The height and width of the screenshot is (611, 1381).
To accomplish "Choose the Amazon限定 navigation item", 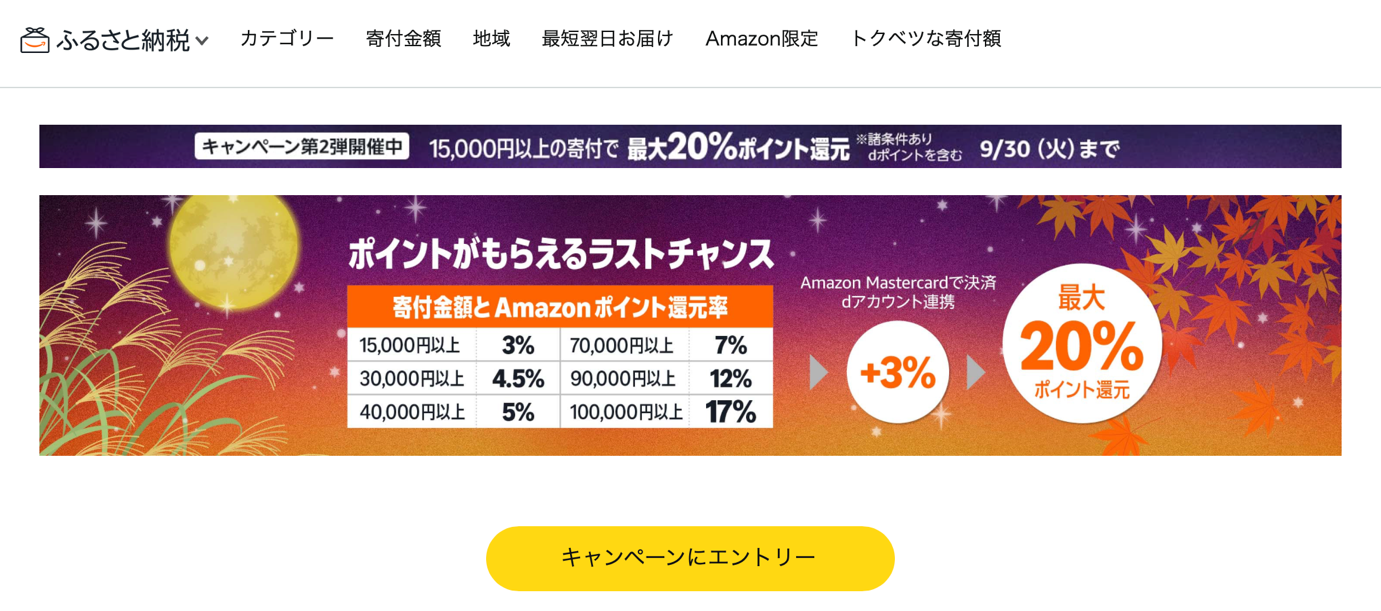I will click(761, 39).
